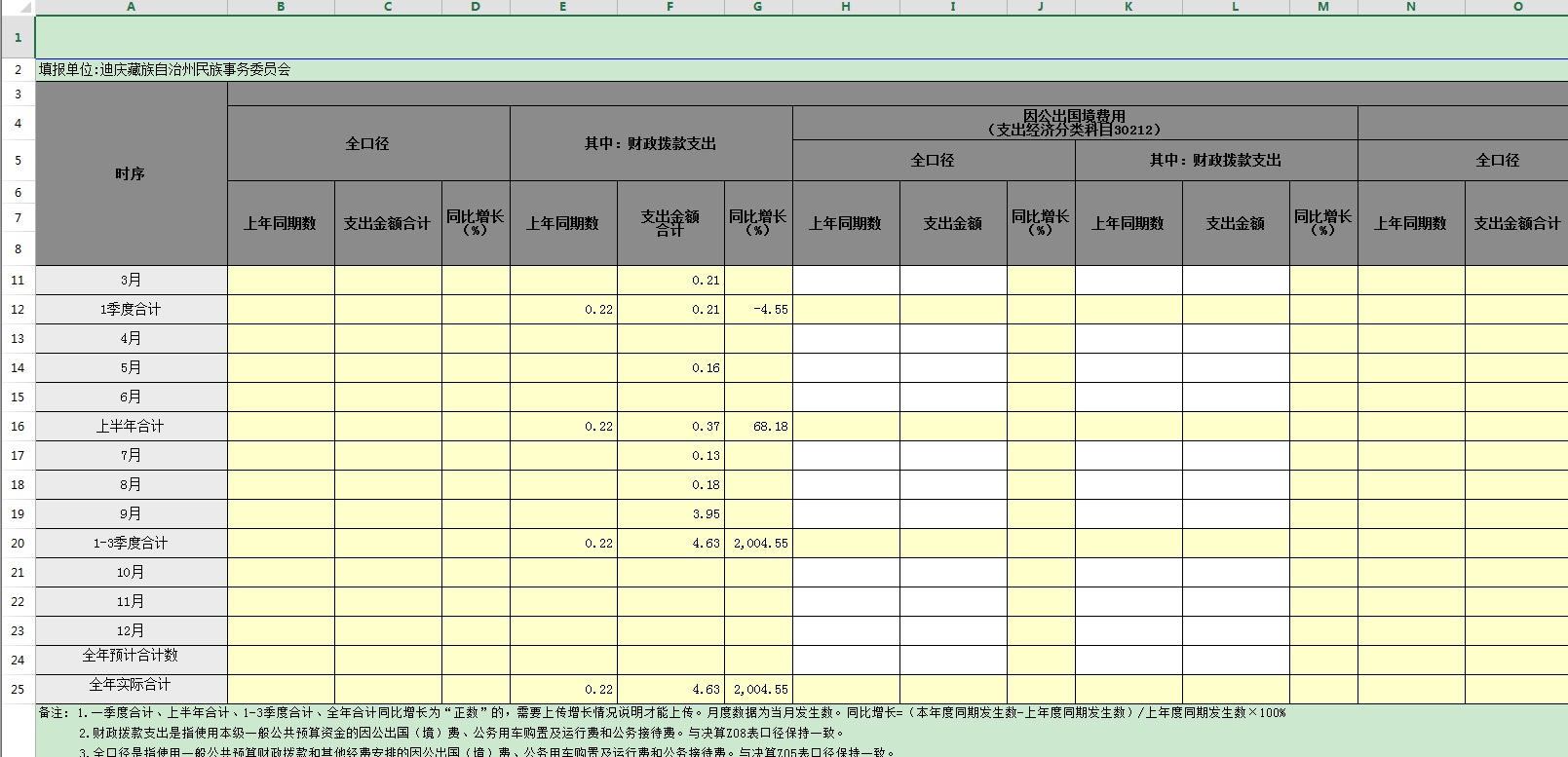Click the 填报单位 cell in row 2

pyautogui.click(x=165, y=70)
